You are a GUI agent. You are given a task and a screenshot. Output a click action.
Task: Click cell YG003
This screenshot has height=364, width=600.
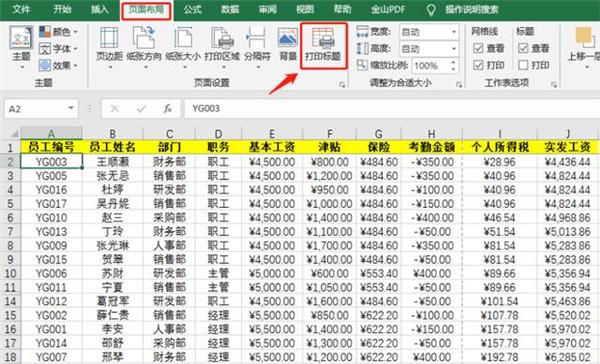(x=51, y=162)
